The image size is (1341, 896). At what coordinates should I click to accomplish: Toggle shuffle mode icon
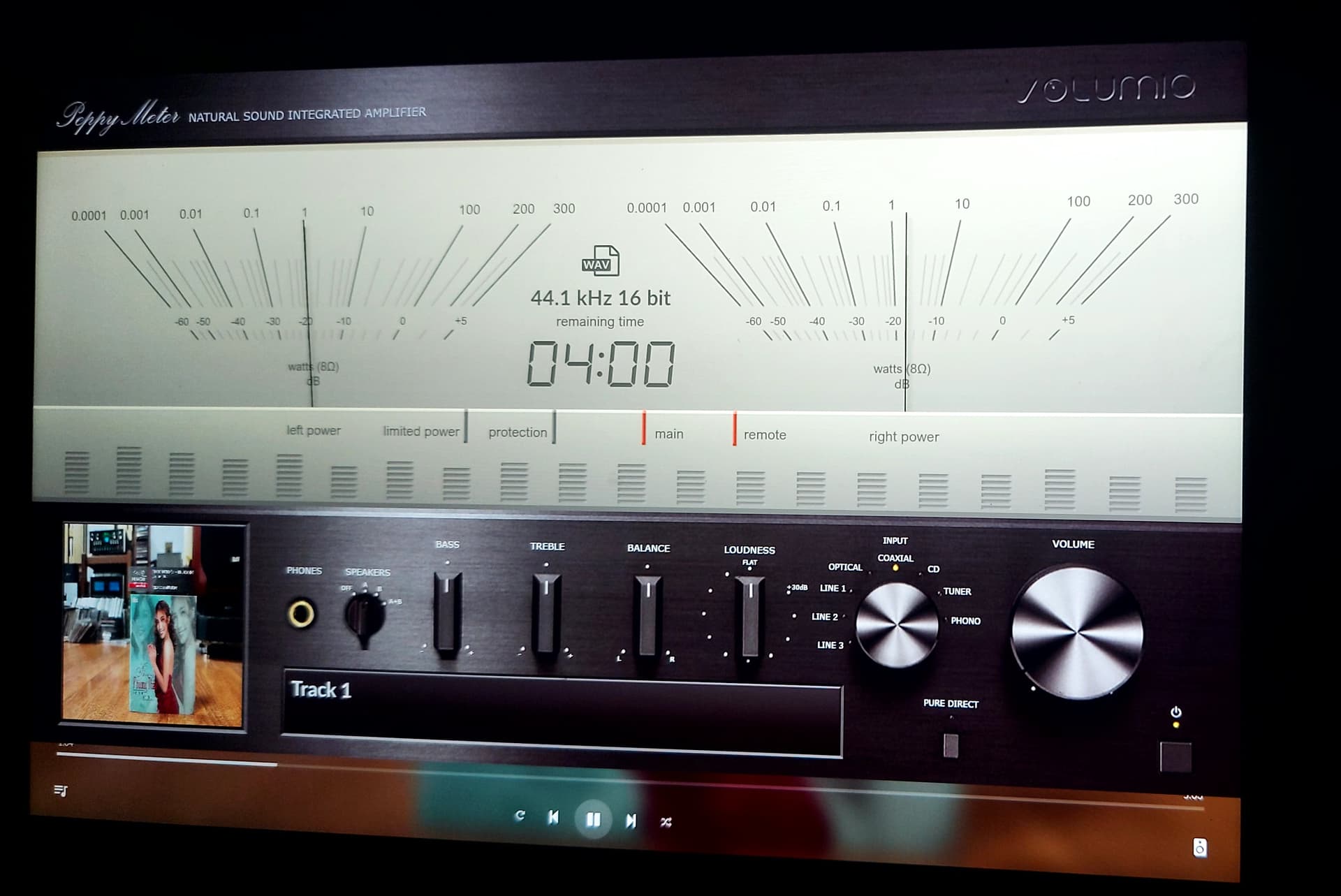[x=666, y=823]
